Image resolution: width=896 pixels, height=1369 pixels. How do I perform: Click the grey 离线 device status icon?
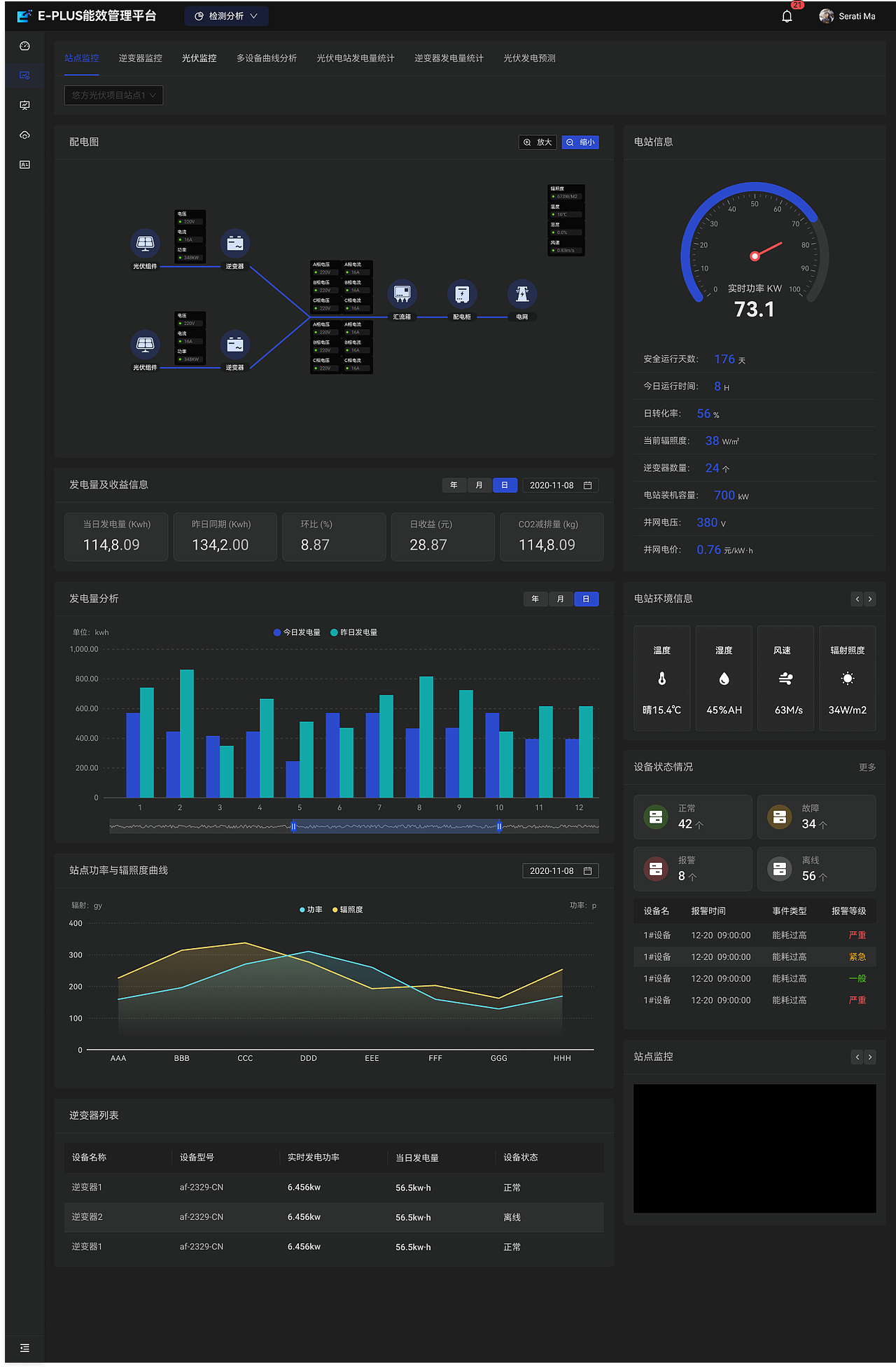point(780,869)
